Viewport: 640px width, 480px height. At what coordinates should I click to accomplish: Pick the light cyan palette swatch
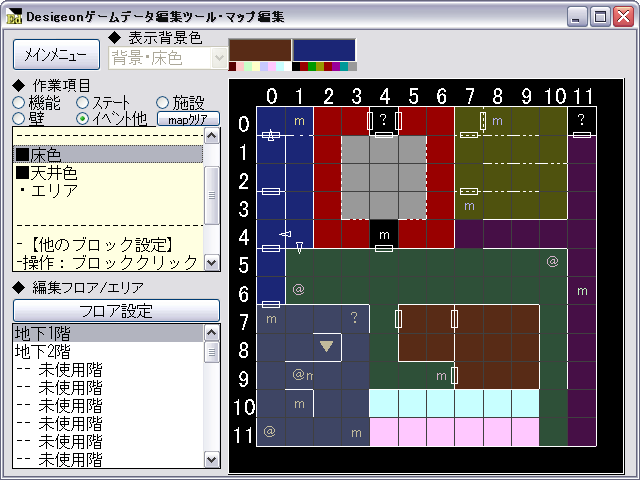click(x=280, y=67)
